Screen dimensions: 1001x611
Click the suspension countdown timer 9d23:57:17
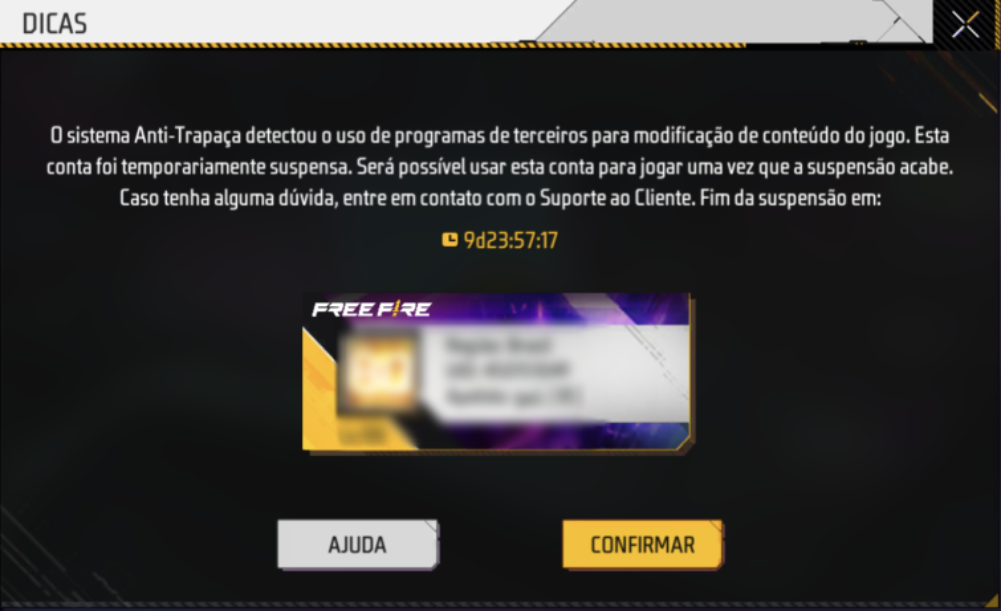[x=511, y=240]
